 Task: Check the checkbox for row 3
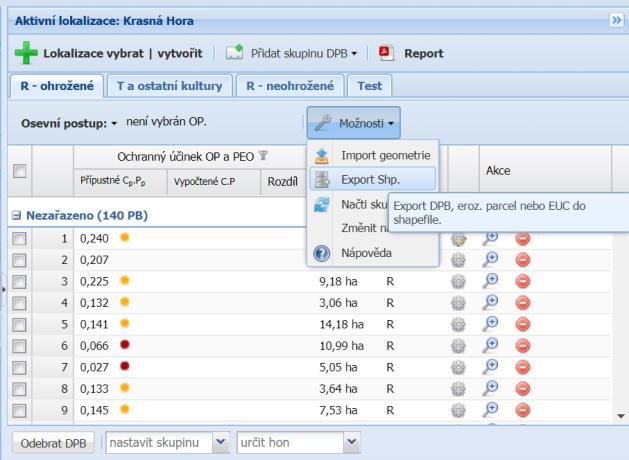coord(19,282)
